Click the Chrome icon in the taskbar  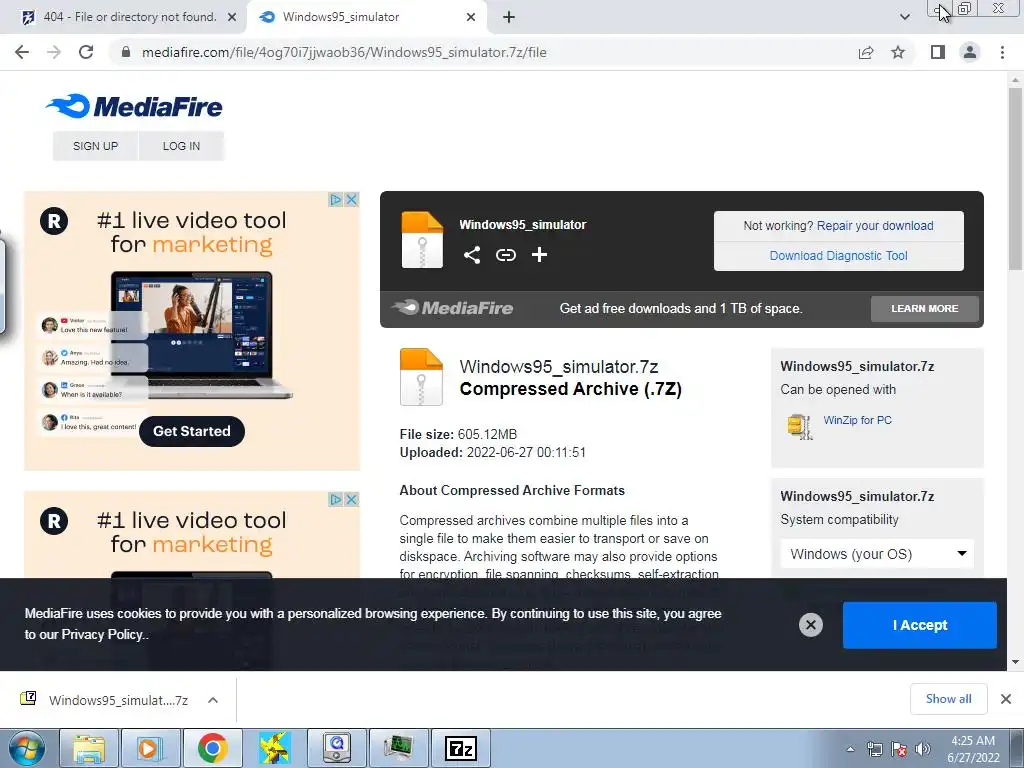pos(212,748)
